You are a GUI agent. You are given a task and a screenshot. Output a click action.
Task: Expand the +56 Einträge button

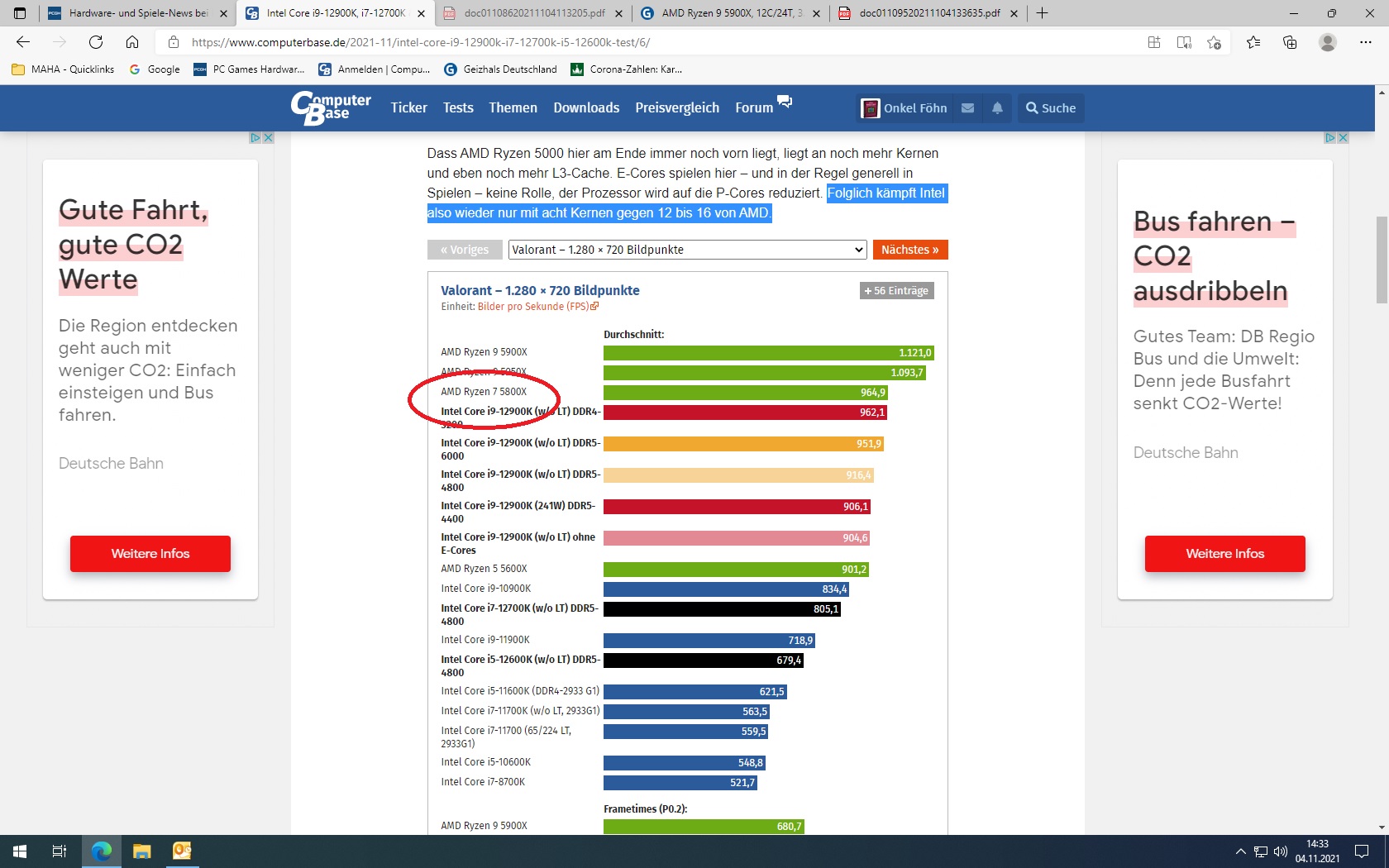[897, 291]
